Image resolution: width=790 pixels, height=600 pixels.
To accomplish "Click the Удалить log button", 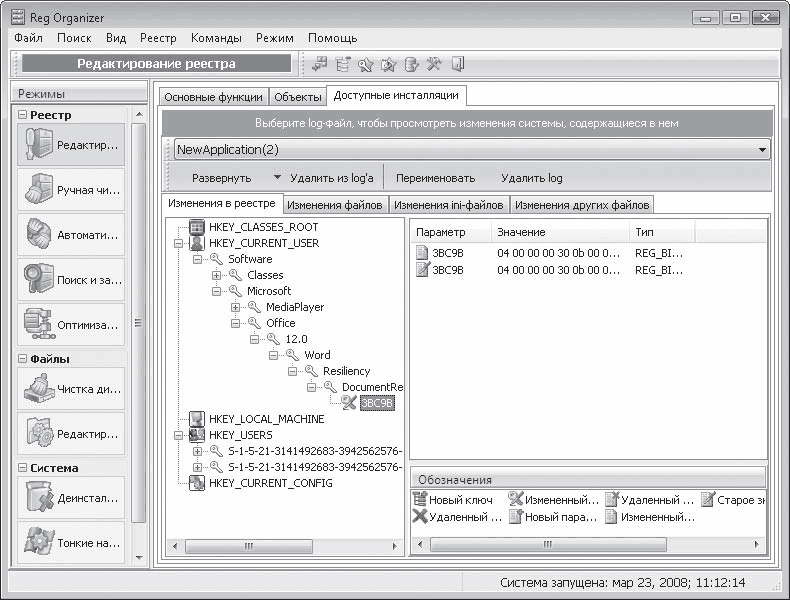I will click(531, 178).
